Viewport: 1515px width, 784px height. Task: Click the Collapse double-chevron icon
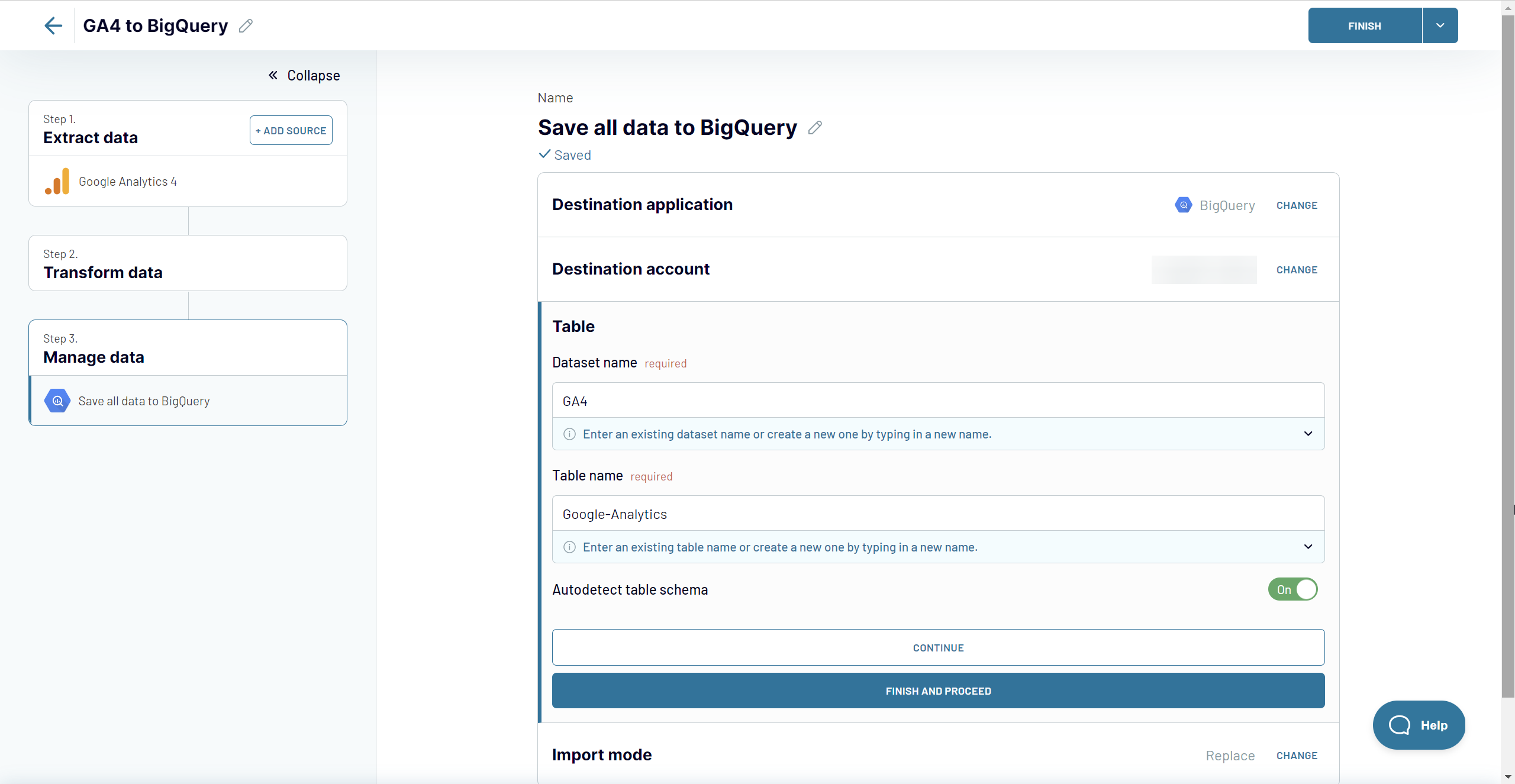(273, 75)
